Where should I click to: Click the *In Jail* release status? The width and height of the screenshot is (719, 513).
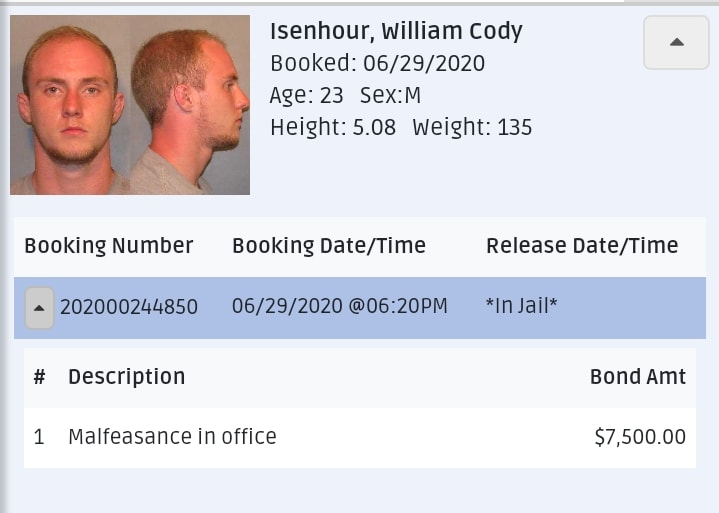coord(521,306)
